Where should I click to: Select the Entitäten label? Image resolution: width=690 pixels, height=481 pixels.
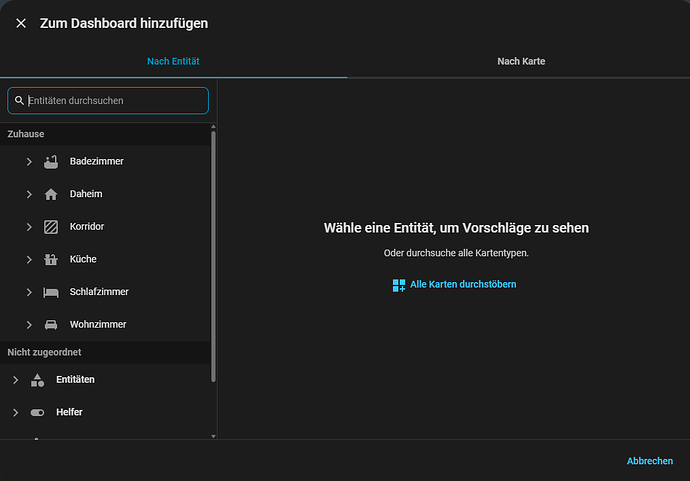75,379
